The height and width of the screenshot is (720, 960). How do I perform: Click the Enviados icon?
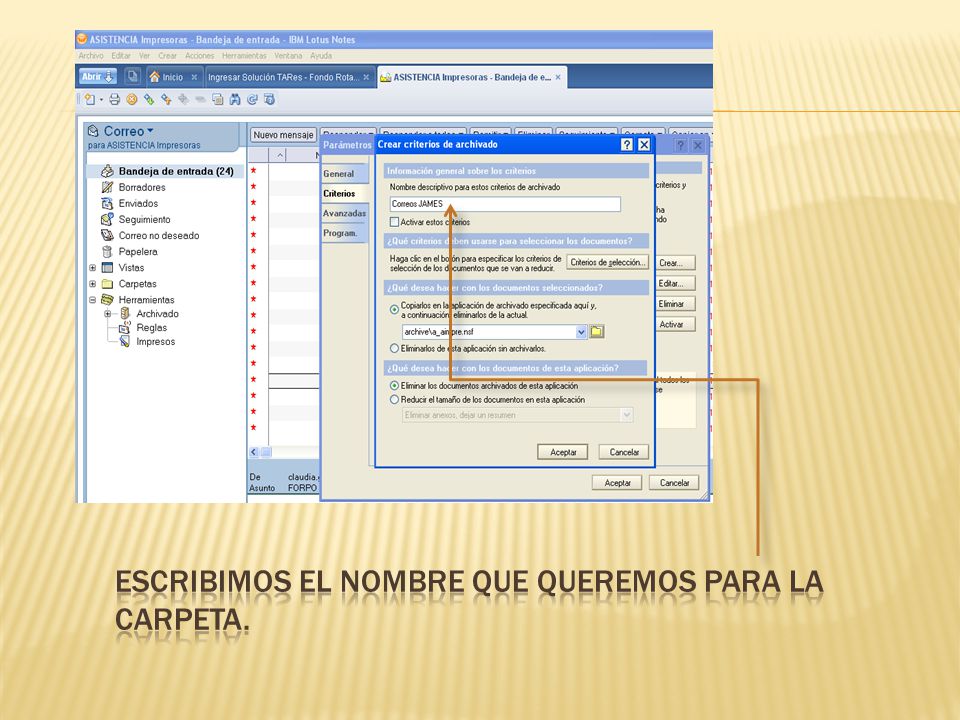(x=107, y=203)
